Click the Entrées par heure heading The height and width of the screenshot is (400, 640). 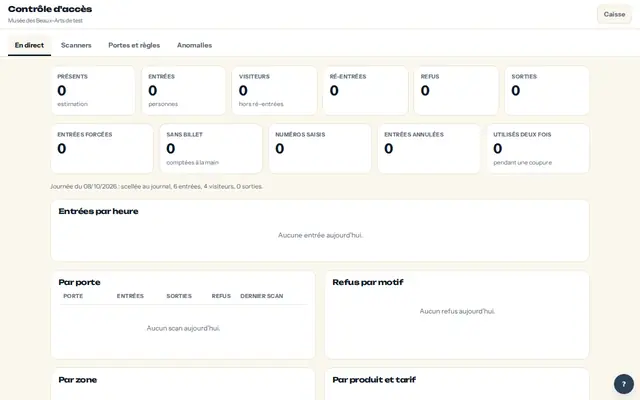pos(98,211)
